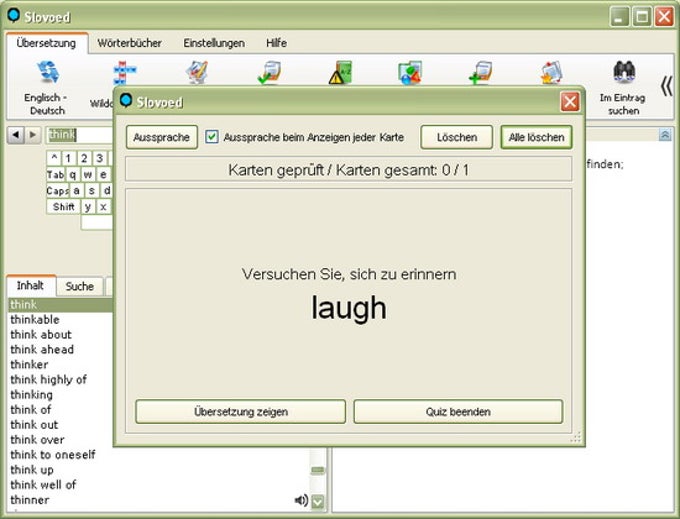Click the Wildcard search toolbar icon

124,73
